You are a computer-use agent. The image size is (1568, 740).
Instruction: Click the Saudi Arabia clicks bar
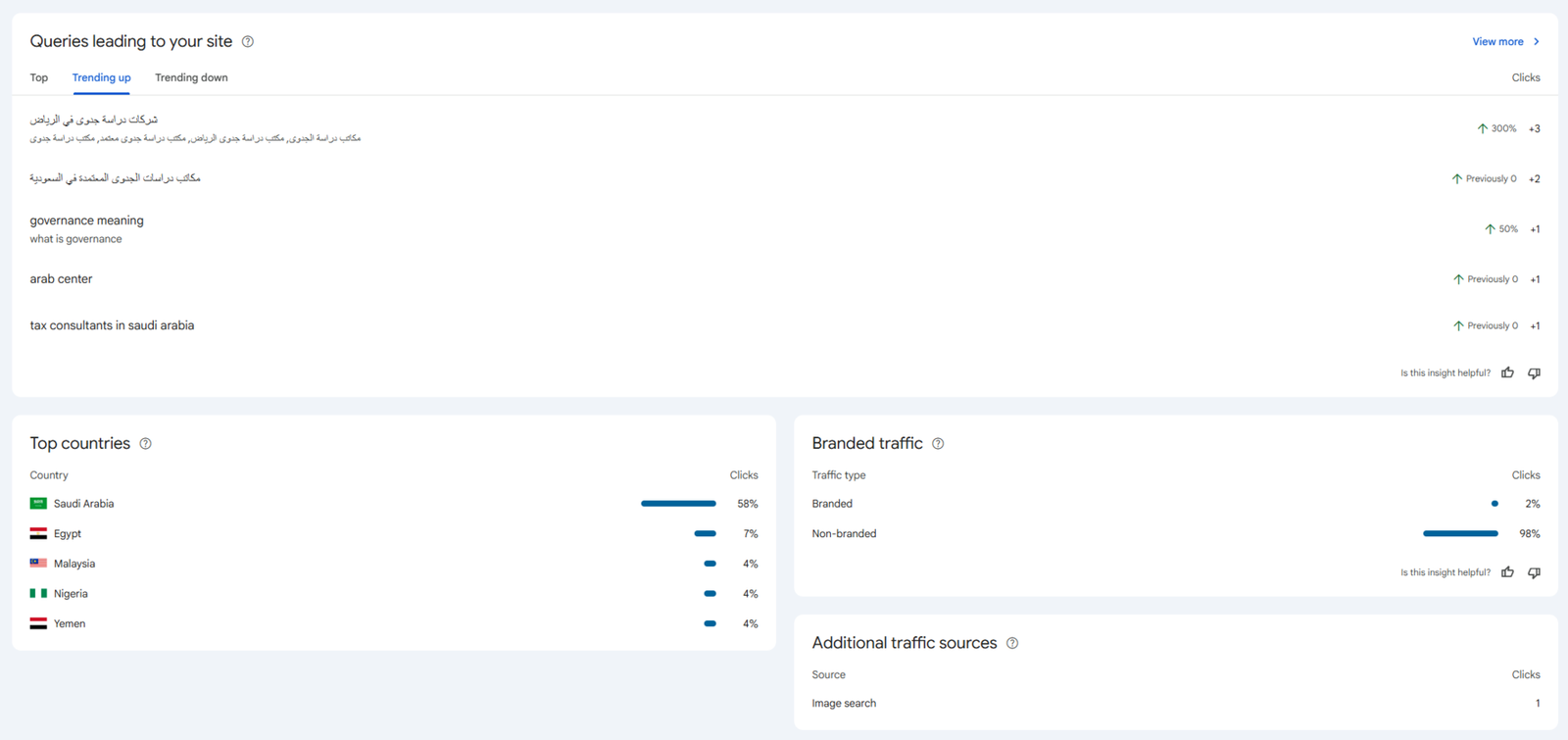[x=678, y=504]
